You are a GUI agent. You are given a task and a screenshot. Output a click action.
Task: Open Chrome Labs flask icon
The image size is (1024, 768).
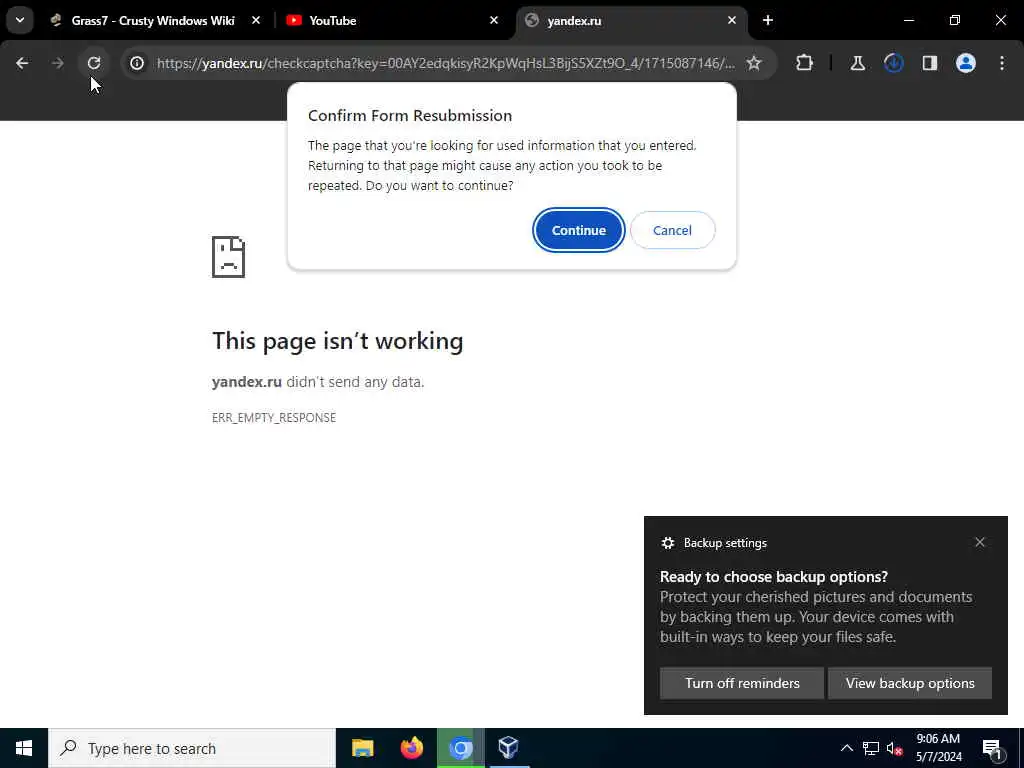[x=857, y=63]
